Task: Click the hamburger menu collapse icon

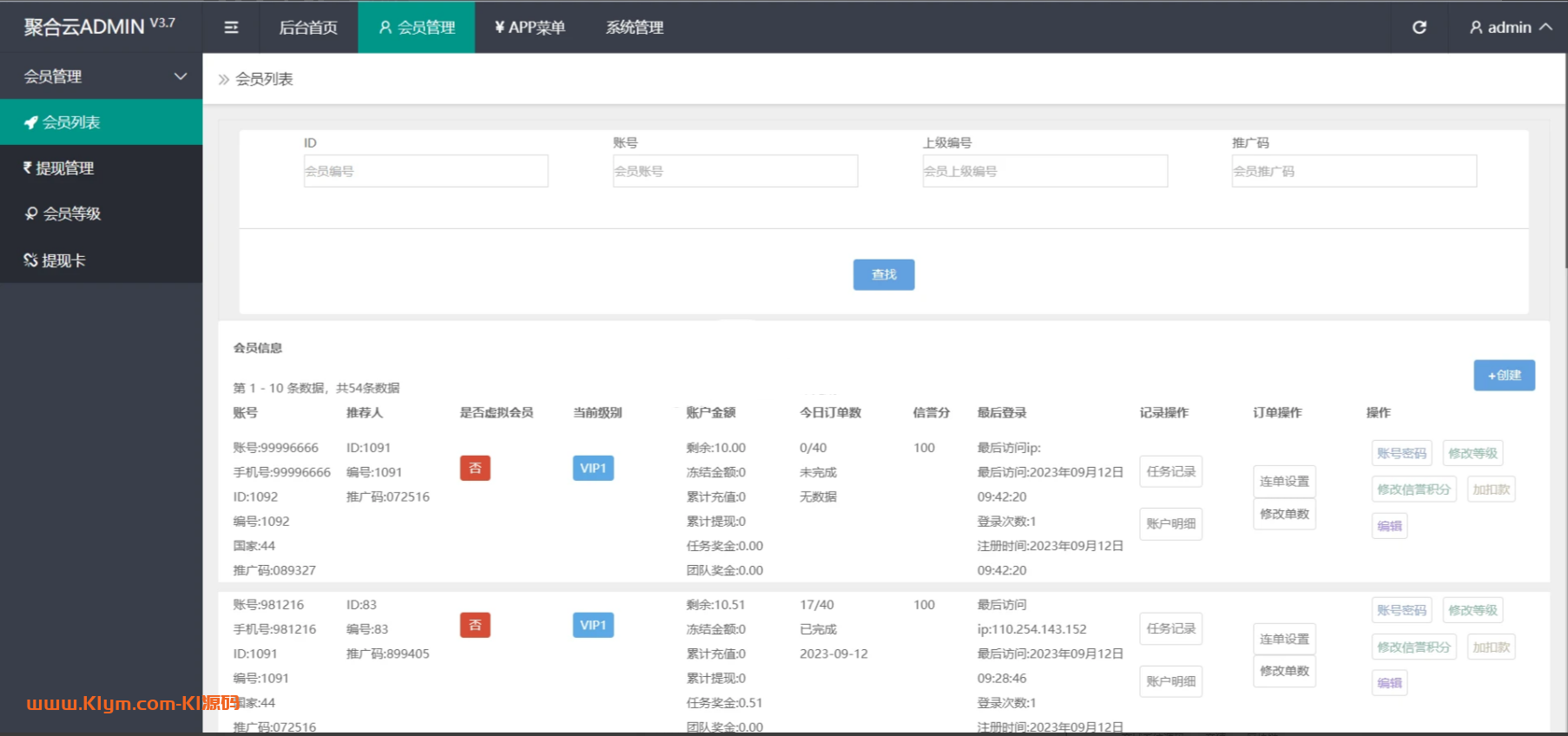Action: pos(231,28)
